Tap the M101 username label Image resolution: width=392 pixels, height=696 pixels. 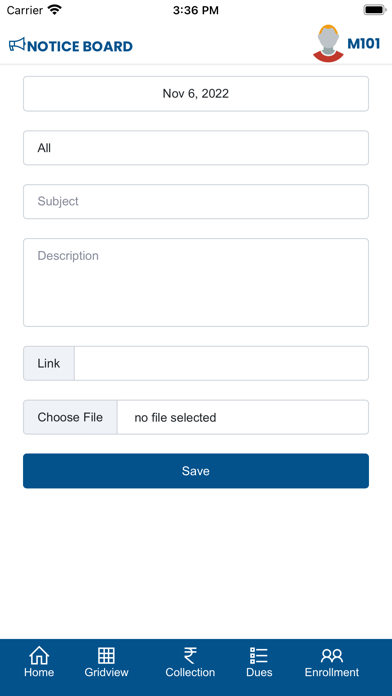(x=364, y=44)
